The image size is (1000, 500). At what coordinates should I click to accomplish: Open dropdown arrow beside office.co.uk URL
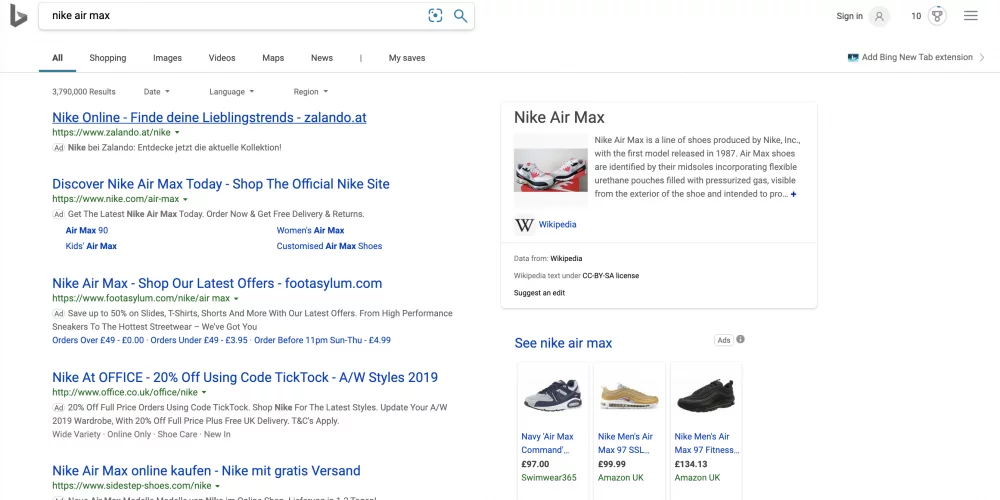pos(204,392)
